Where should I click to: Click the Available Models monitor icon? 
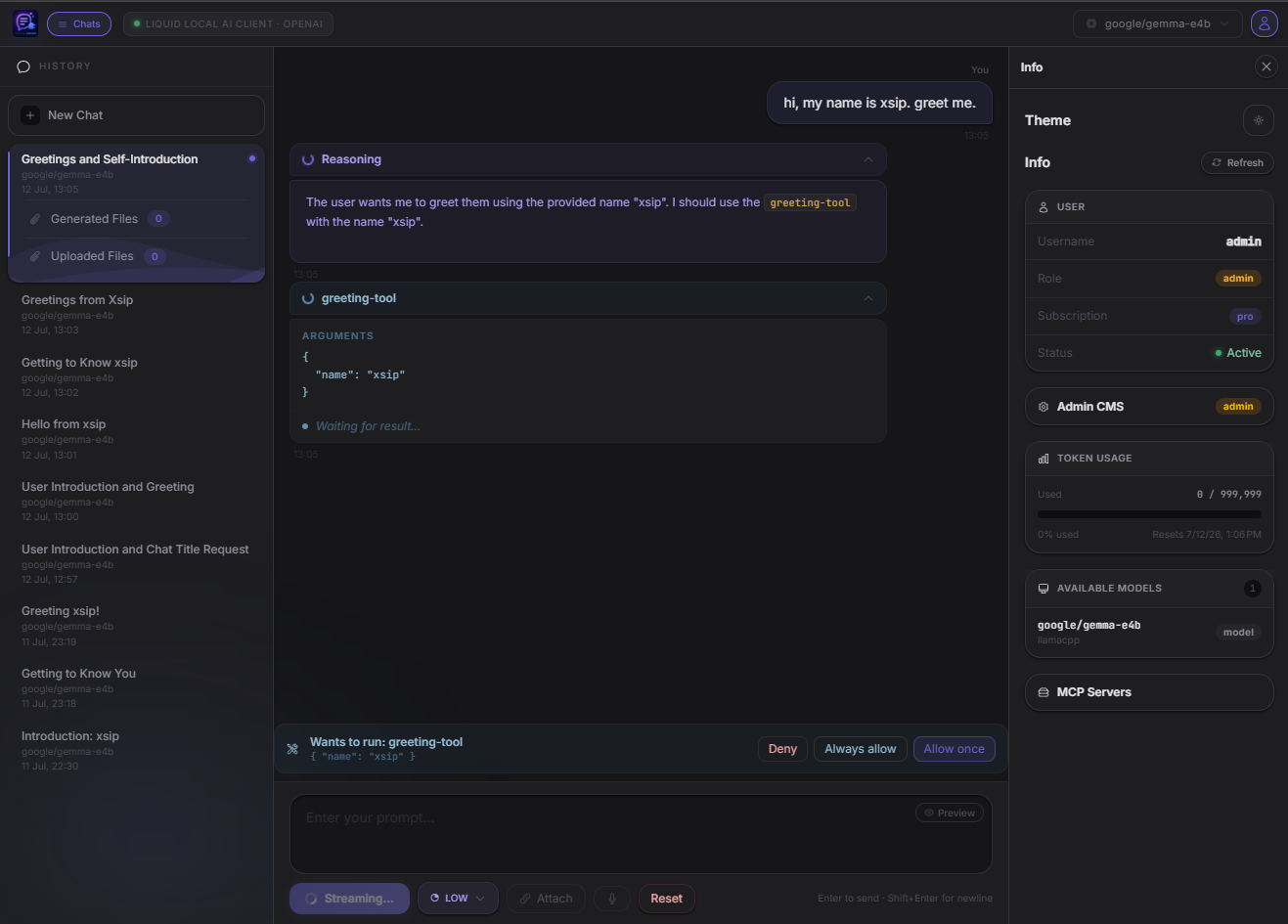coord(1044,589)
